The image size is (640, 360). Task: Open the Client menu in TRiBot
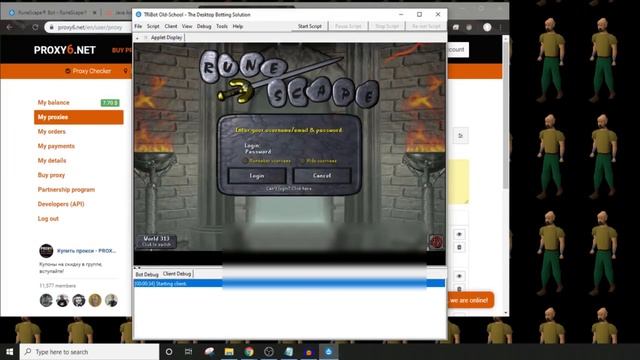point(171,26)
